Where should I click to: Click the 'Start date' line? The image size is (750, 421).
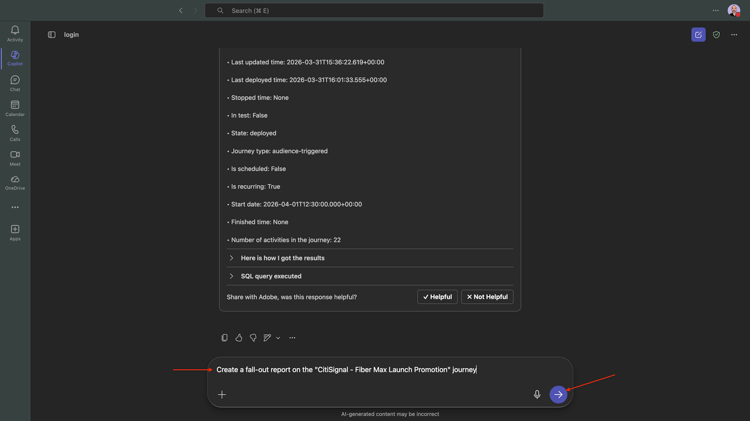[x=295, y=204]
